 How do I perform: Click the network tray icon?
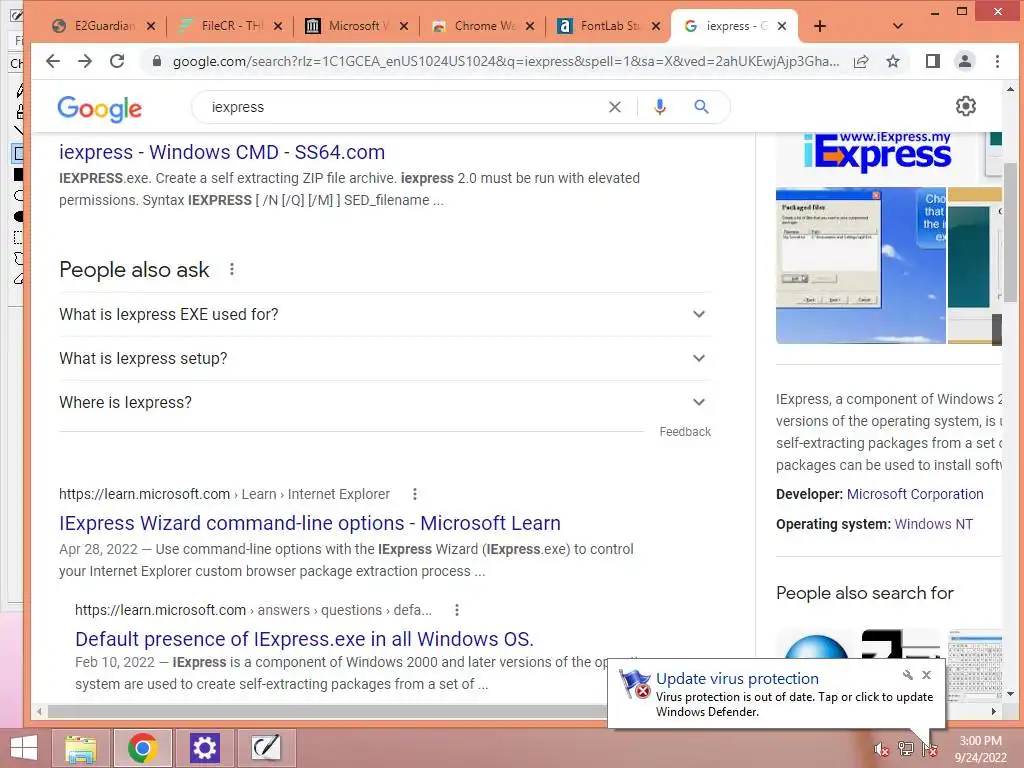pyautogui.click(x=906, y=749)
